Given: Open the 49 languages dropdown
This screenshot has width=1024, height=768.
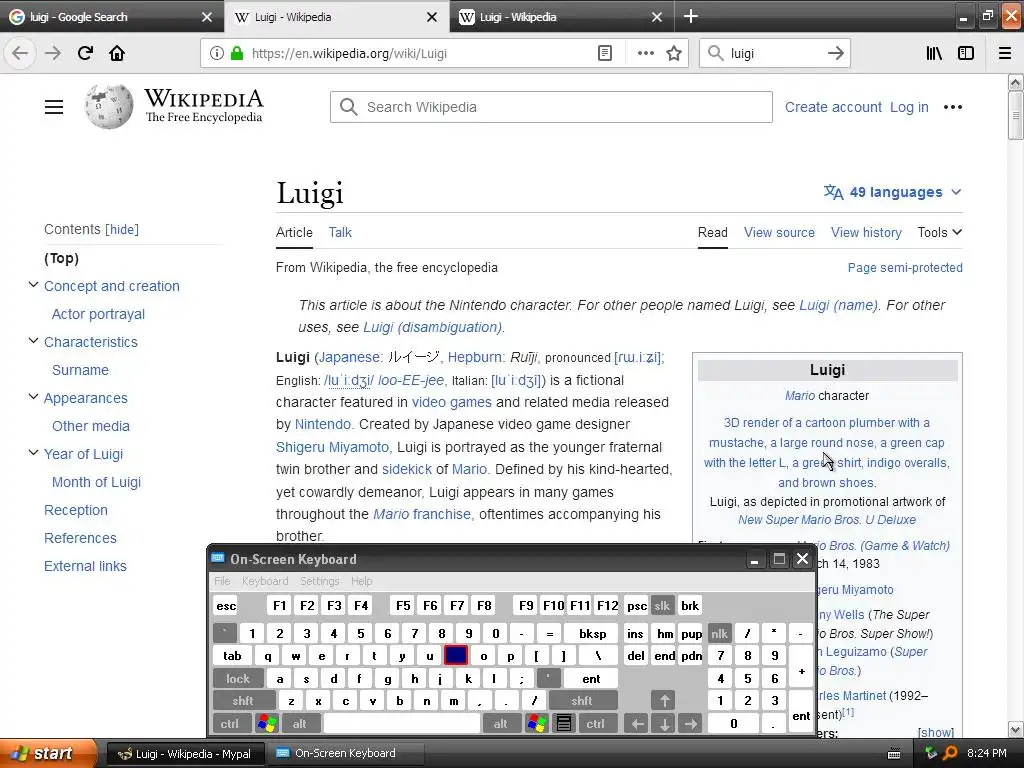Looking at the screenshot, I should pyautogui.click(x=892, y=192).
